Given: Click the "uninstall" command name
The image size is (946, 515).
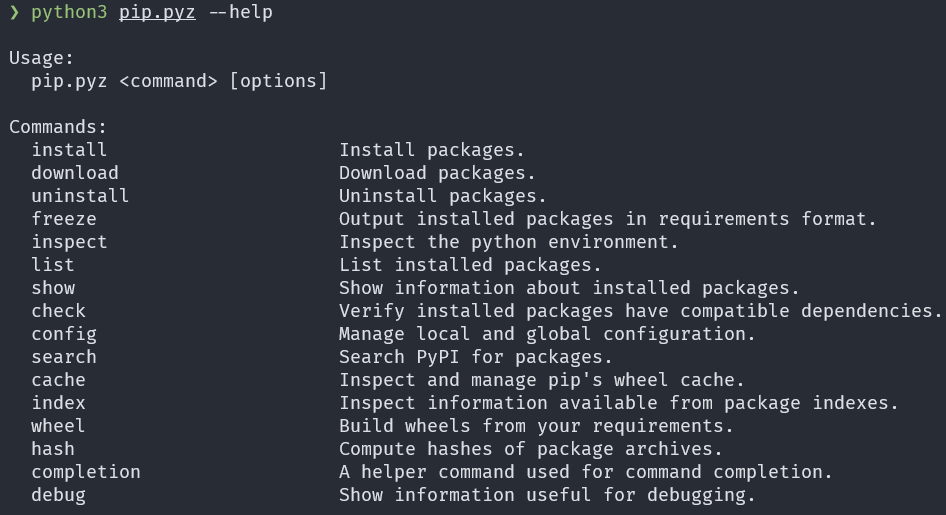Looking at the screenshot, I should (80, 196).
